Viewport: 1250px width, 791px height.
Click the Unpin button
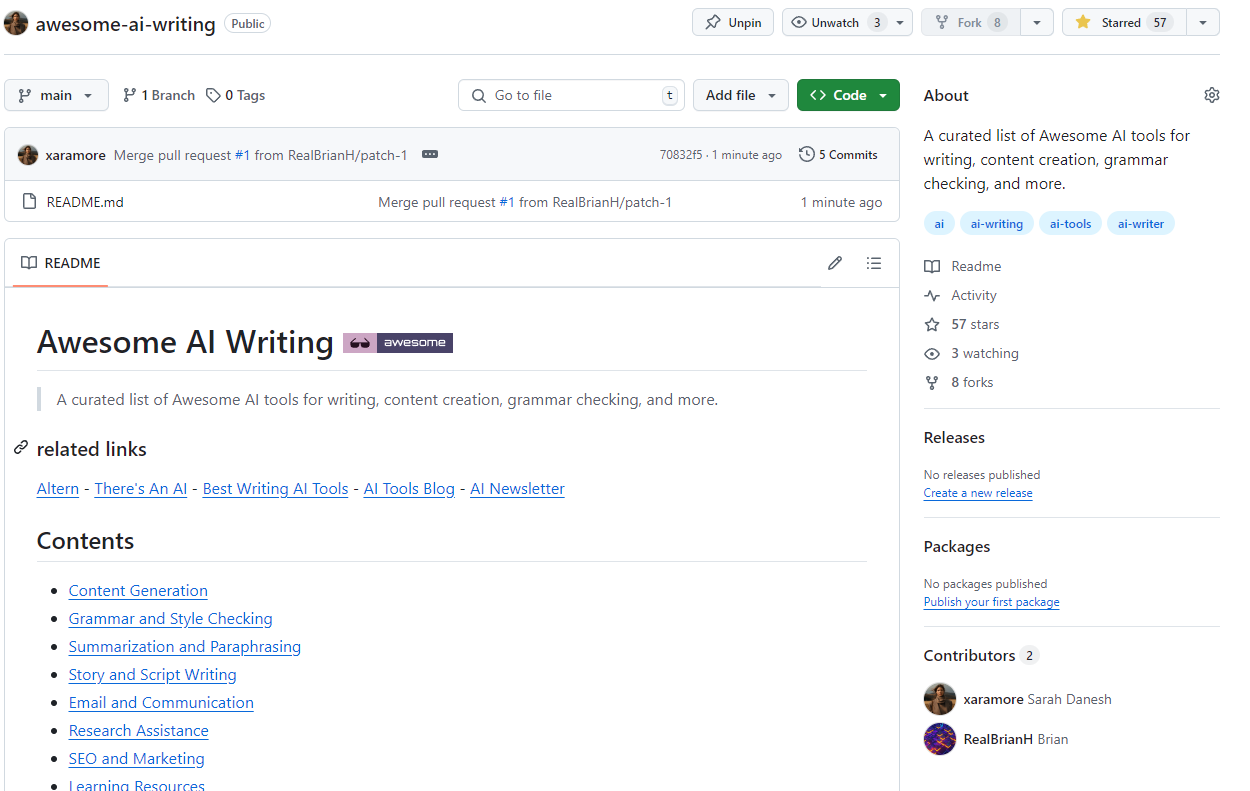[x=733, y=23]
